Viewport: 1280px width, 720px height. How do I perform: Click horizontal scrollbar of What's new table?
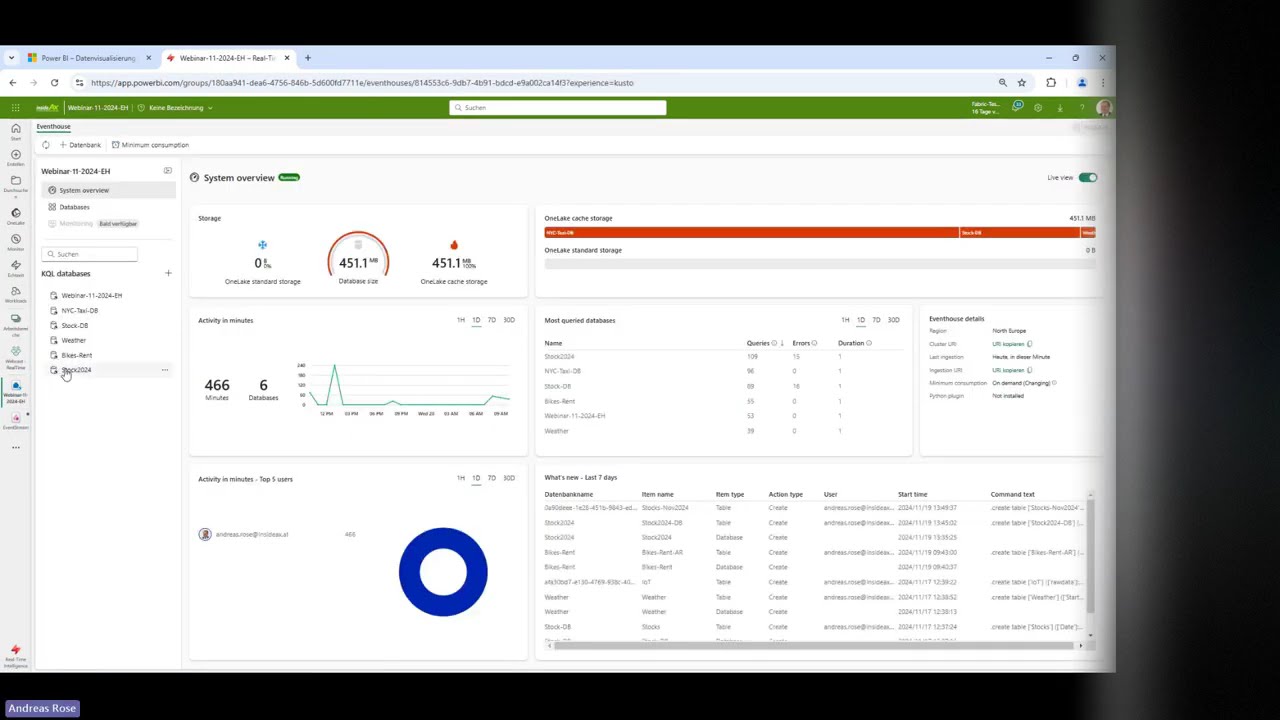[x=816, y=646]
